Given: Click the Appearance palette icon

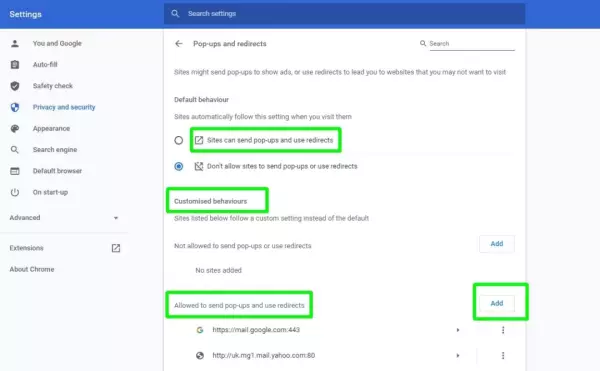Looking at the screenshot, I should click(x=15, y=129).
